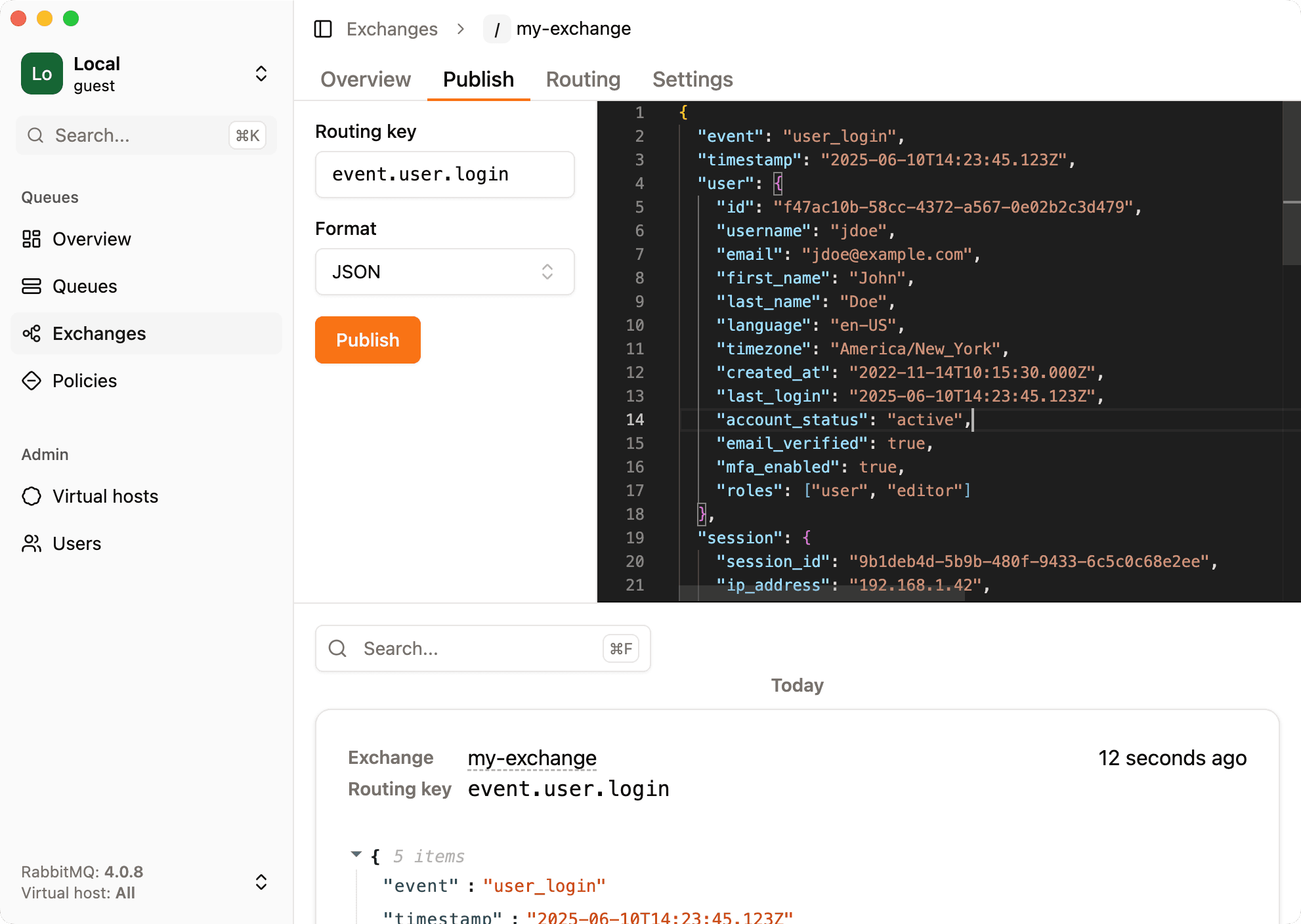Open the Overview section in the sidebar
This screenshot has width=1301, height=924.
[x=91, y=239]
